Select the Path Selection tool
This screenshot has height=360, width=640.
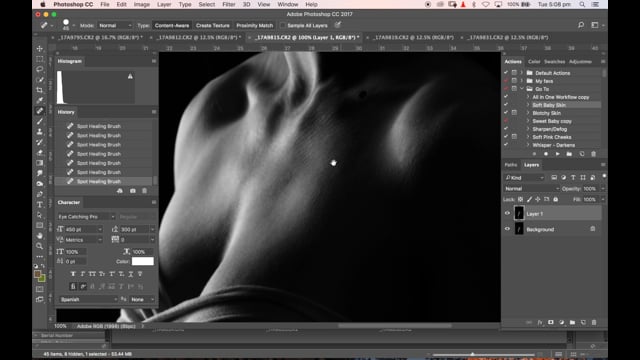click(x=40, y=215)
